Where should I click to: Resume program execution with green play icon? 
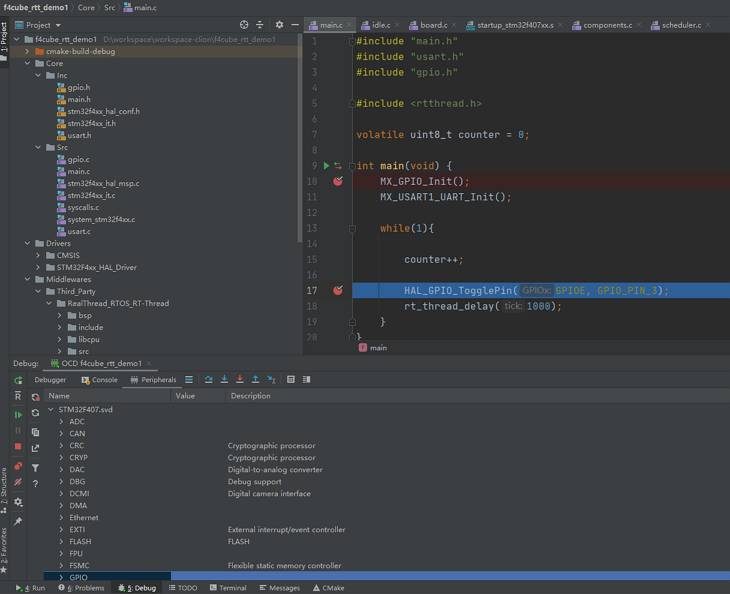click(18, 415)
